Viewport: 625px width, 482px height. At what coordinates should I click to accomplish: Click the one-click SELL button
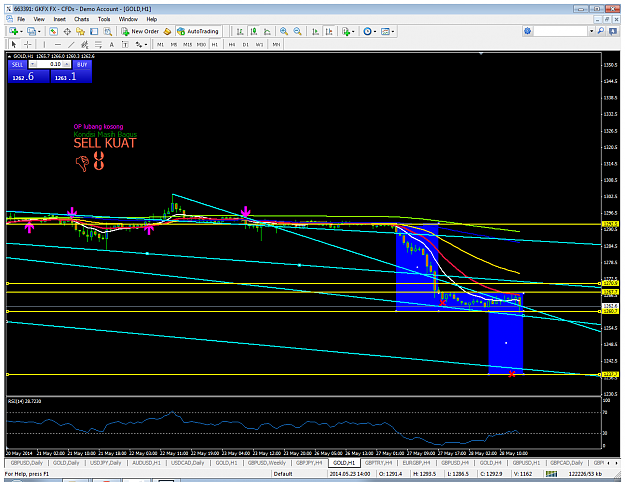click(17, 65)
